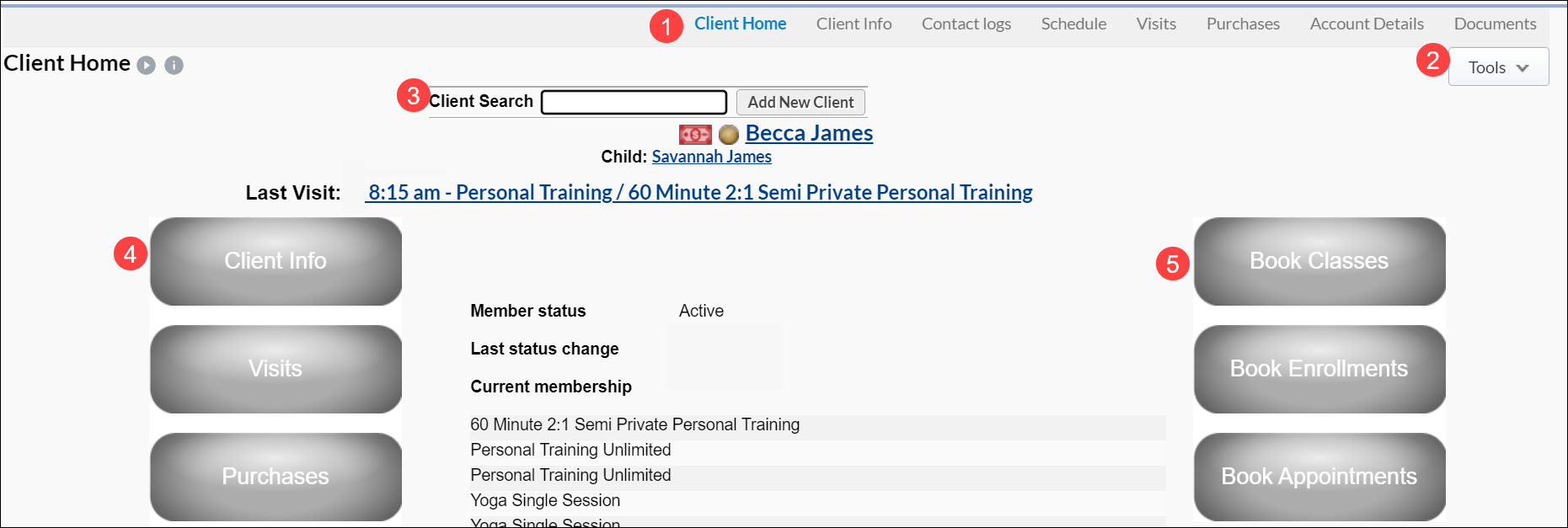Click the Book Appointments button
The height and width of the screenshot is (528, 1568).
click(x=1319, y=477)
